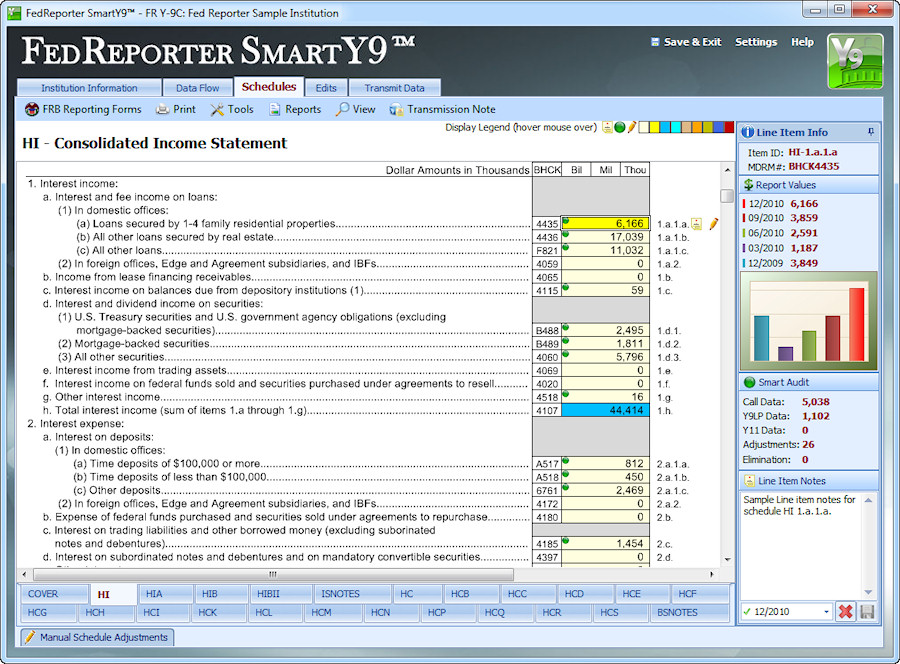Click the royal blue swatch in the Display Legend
900x664 pixels.
pyautogui.click(x=718, y=127)
